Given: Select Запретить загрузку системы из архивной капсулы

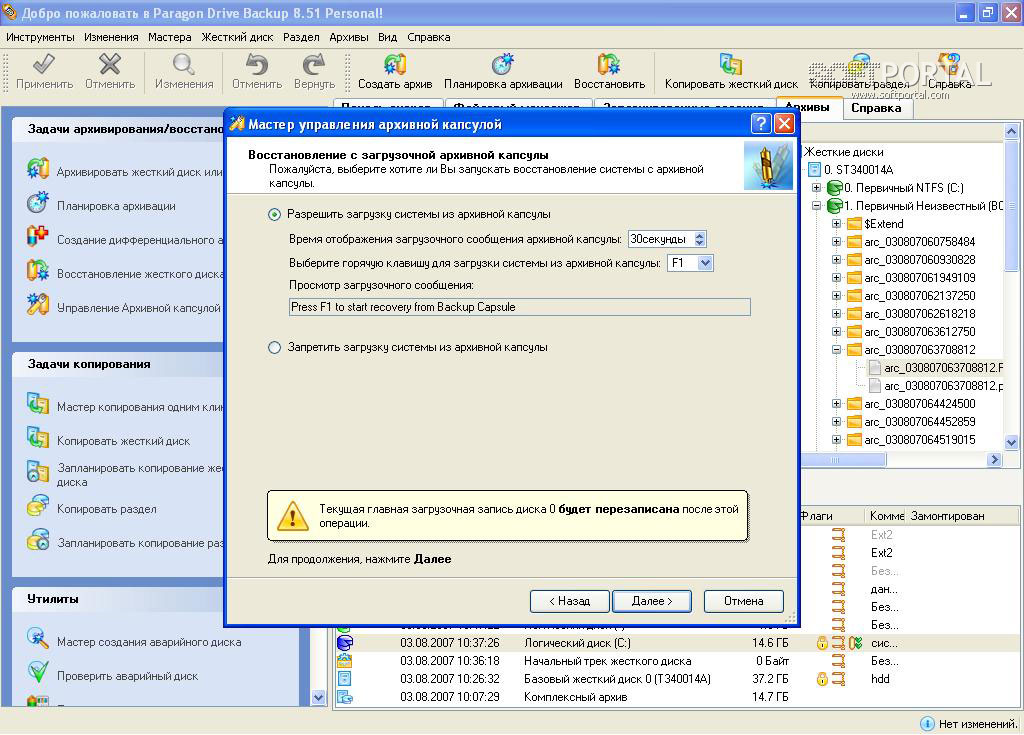Looking at the screenshot, I should tap(274, 348).
